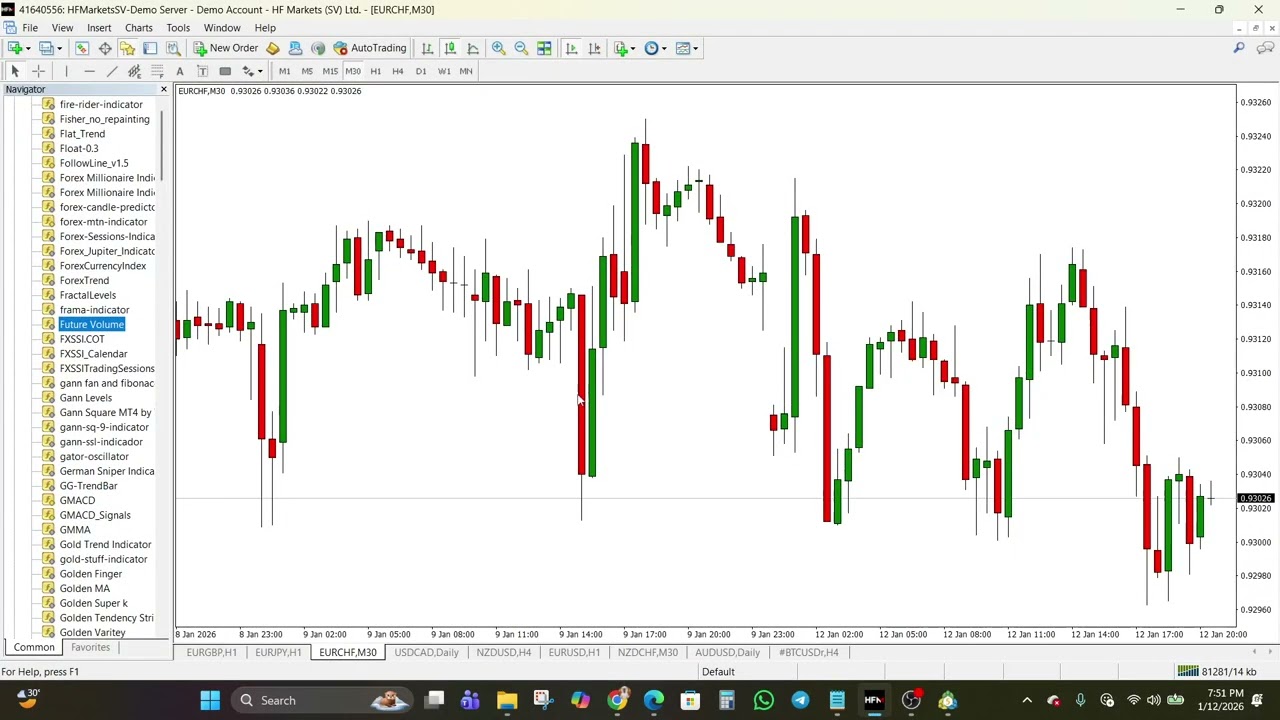Switch to the EURGBP,H1 chart tab

click(211, 652)
